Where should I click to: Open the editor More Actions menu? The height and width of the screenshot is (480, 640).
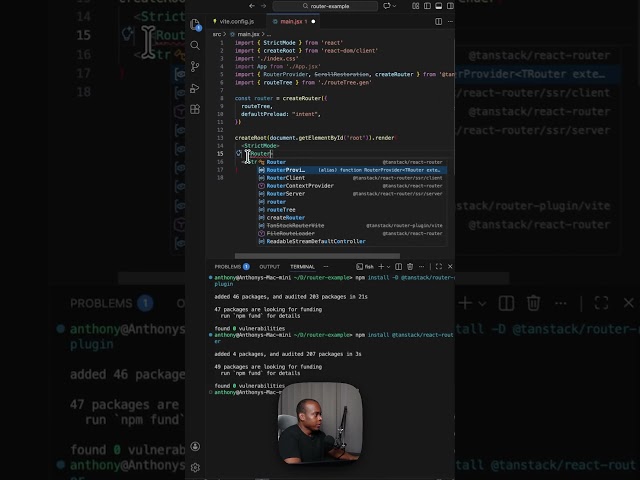coord(450,21)
